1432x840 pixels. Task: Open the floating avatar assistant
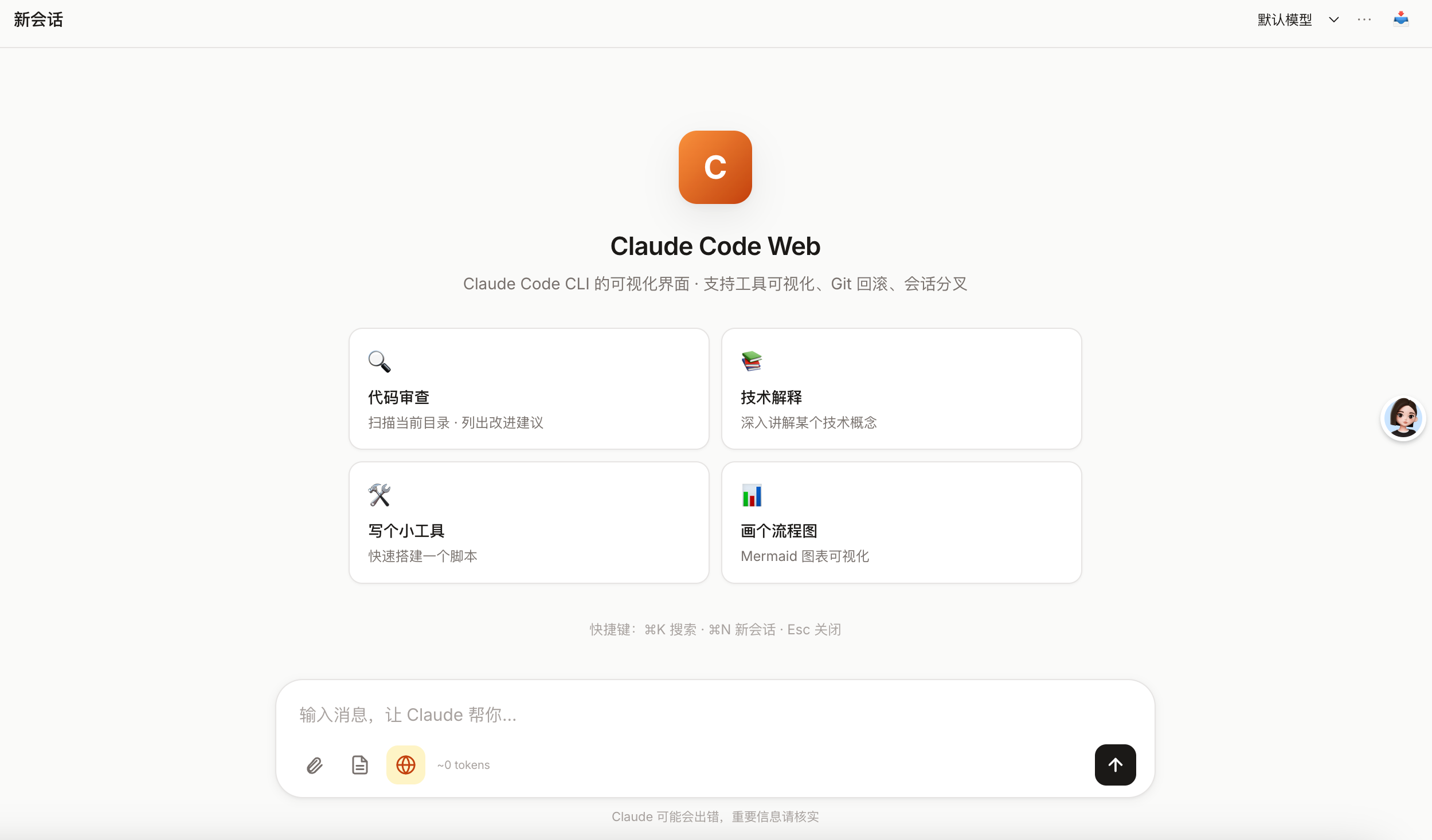[x=1403, y=418]
